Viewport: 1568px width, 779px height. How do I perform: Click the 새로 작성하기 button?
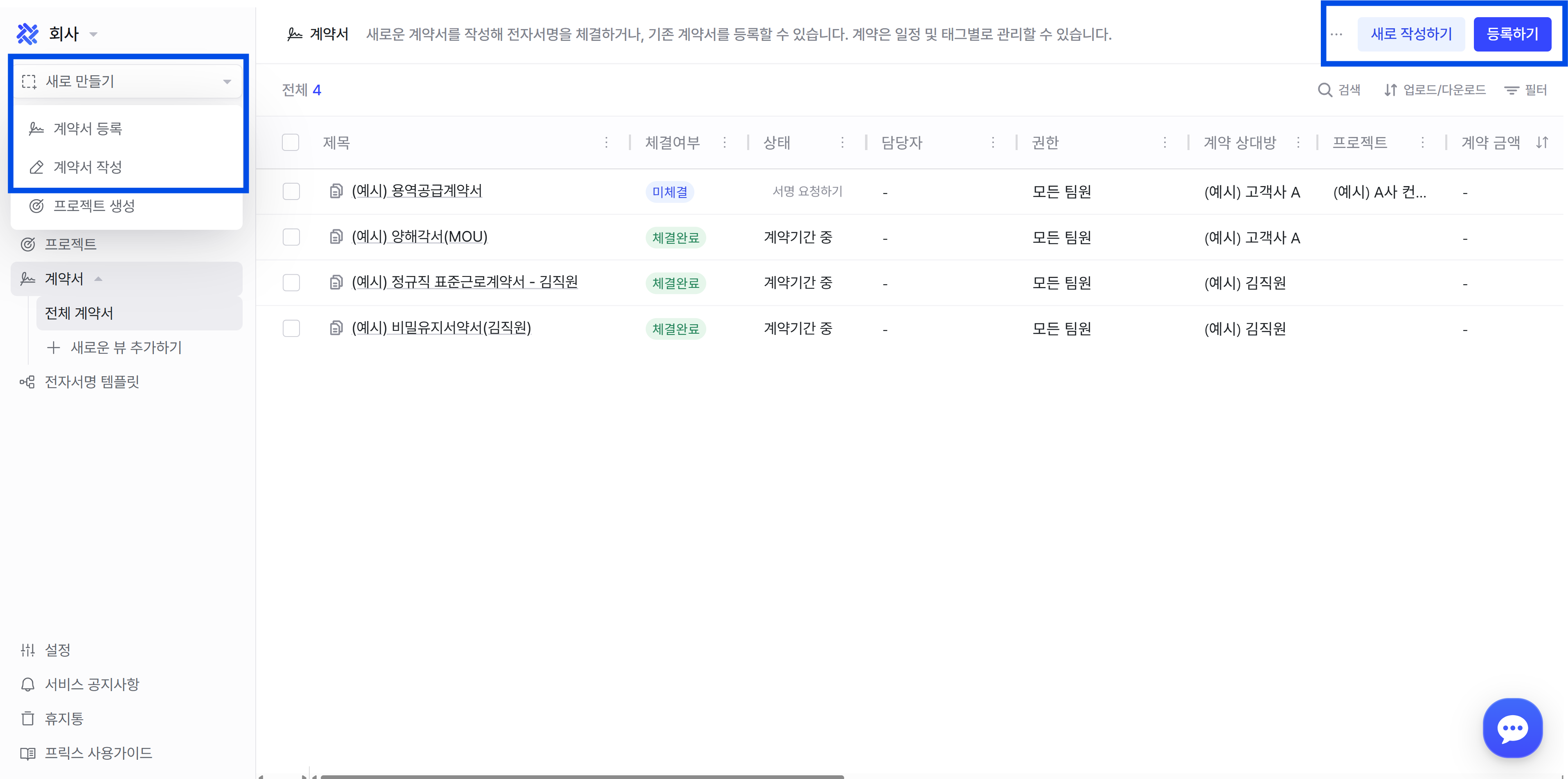coord(1411,34)
